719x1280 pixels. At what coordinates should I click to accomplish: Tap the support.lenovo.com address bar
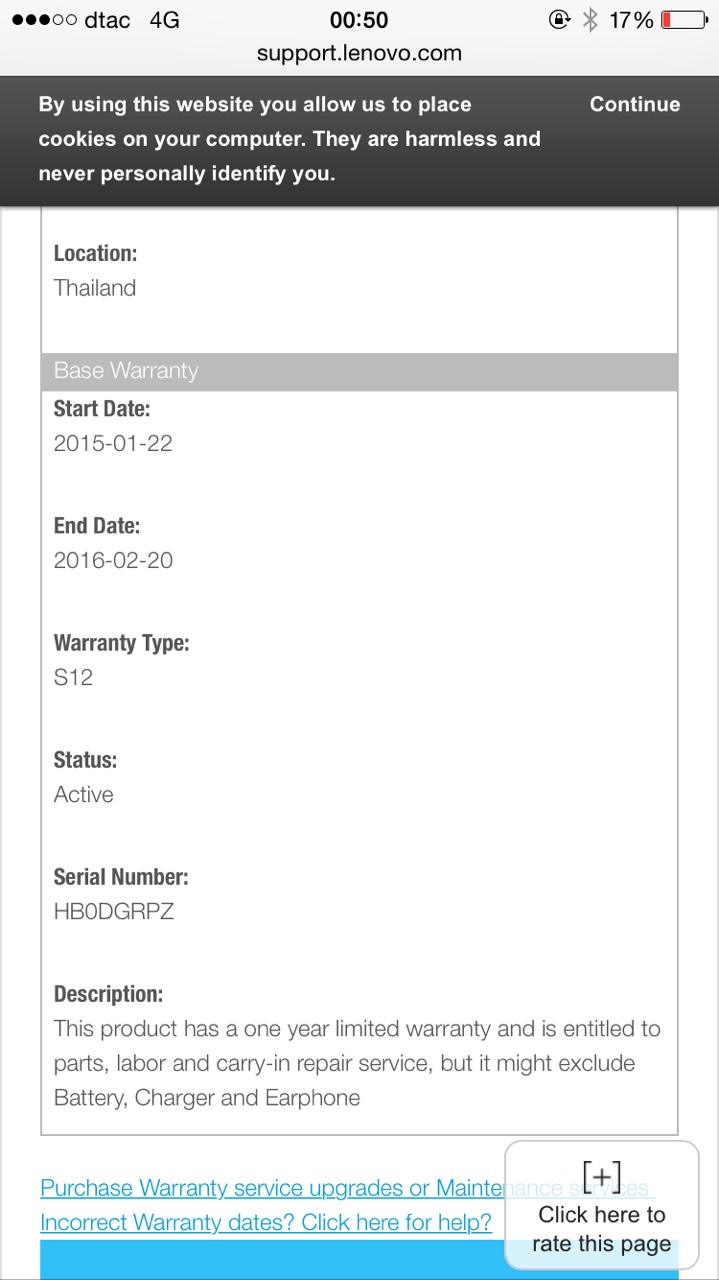(359, 53)
